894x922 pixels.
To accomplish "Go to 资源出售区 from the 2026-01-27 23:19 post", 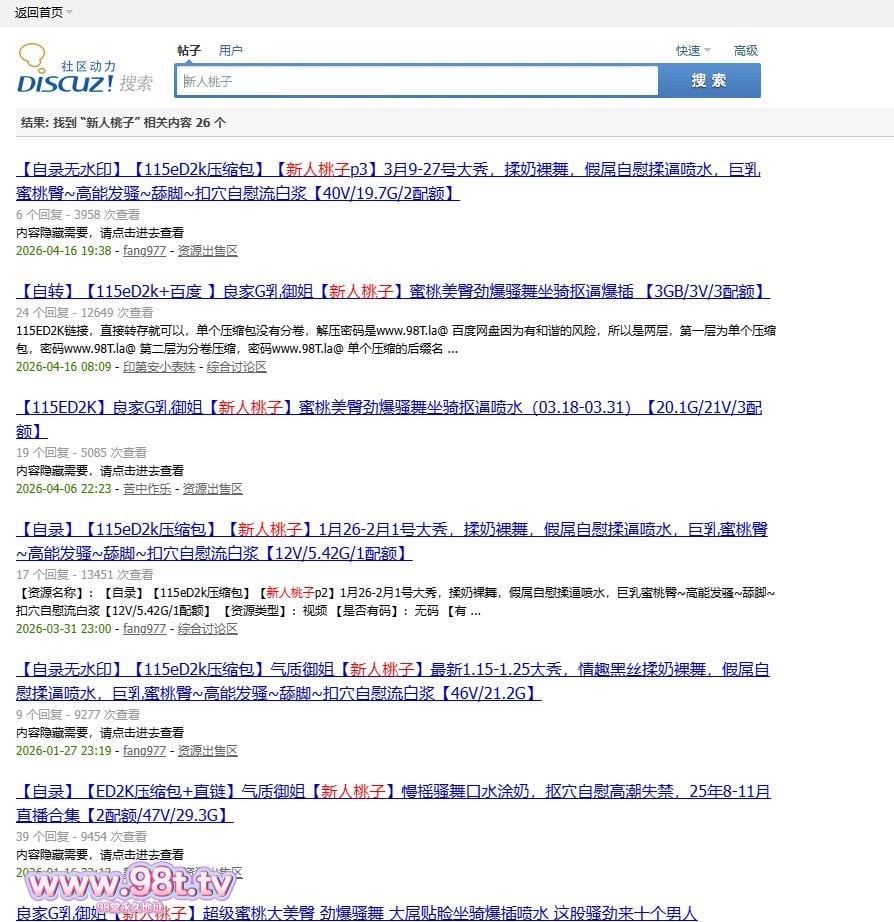I will [208, 751].
